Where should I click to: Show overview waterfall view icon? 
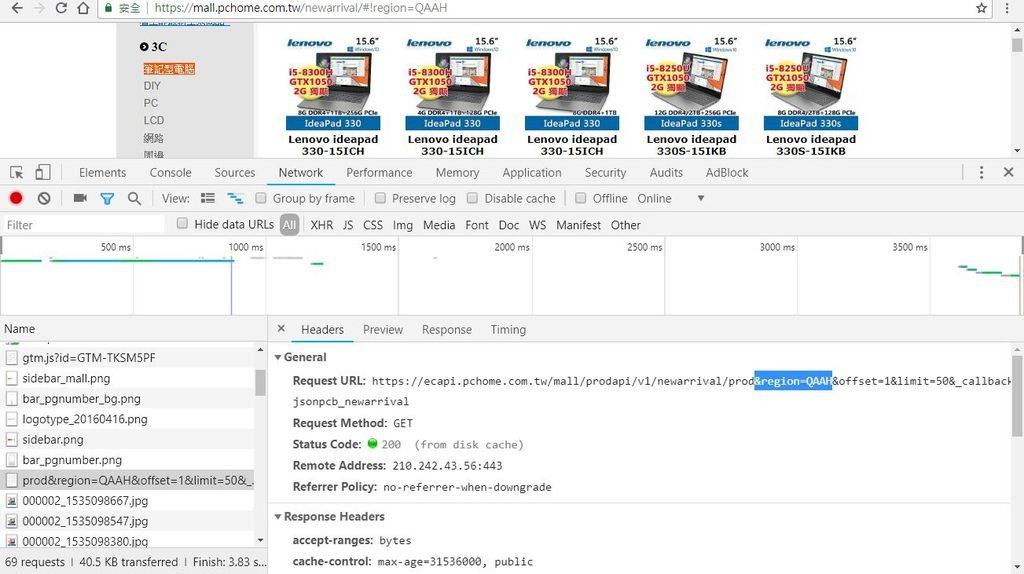coord(235,198)
